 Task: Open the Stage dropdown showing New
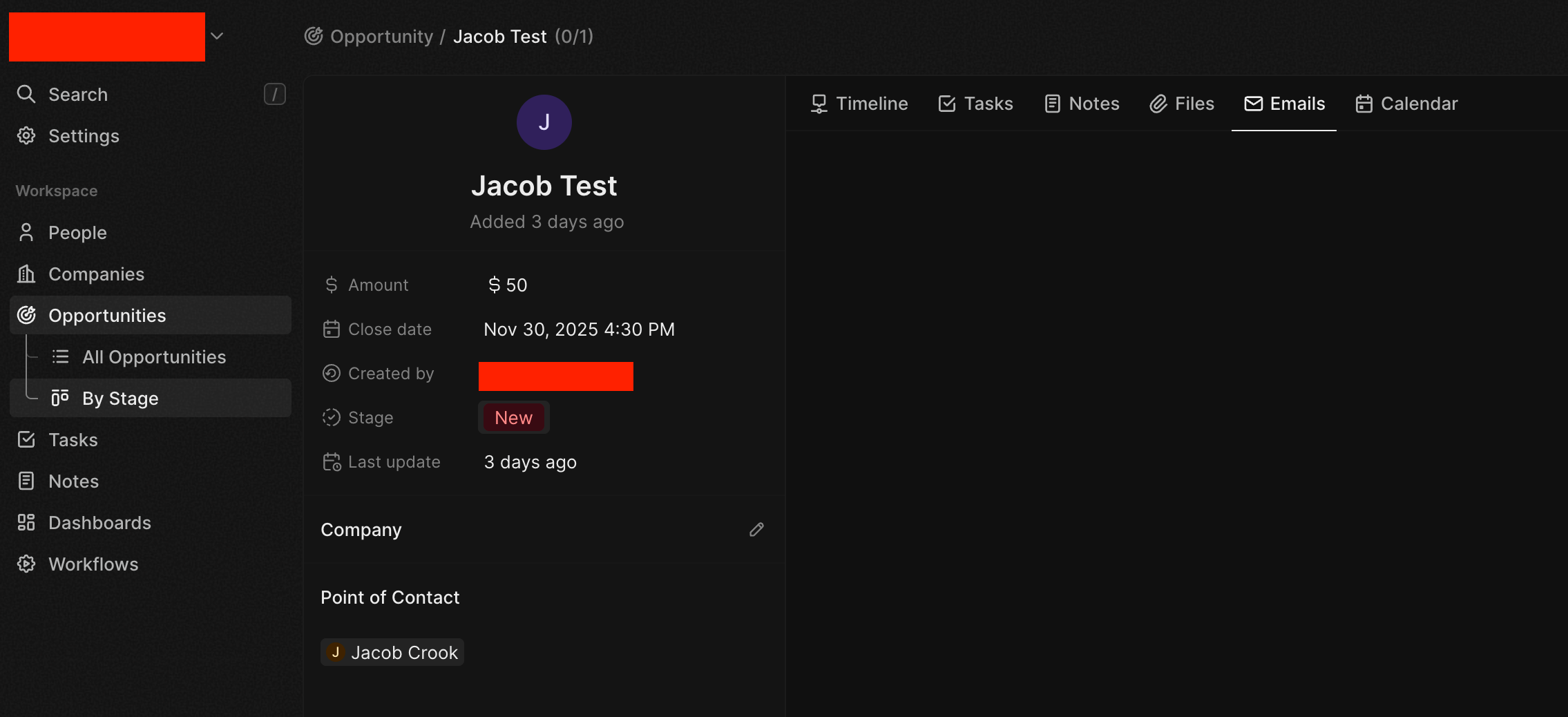pyautogui.click(x=513, y=417)
